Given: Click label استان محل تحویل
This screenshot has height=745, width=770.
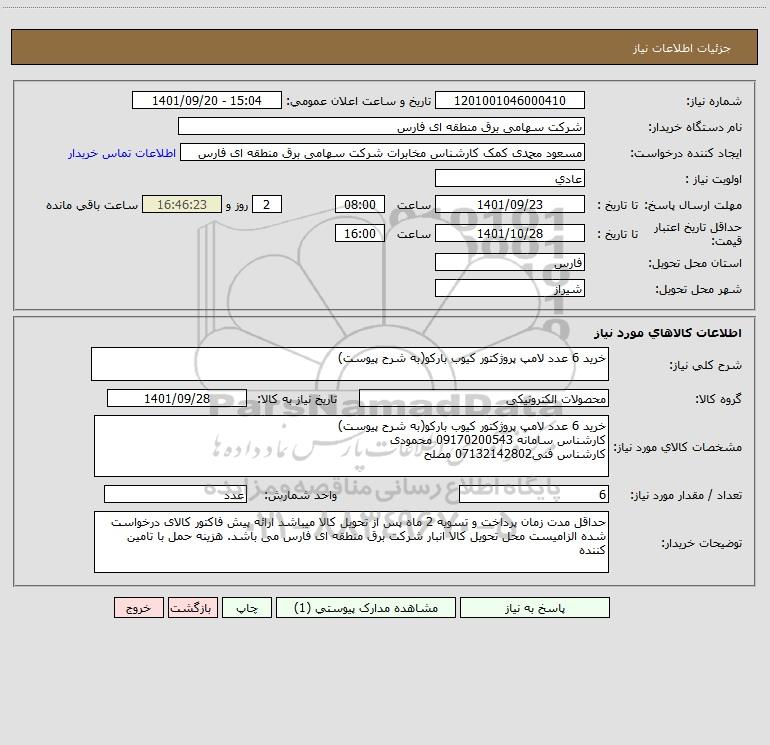Looking at the screenshot, I should coord(695,263).
